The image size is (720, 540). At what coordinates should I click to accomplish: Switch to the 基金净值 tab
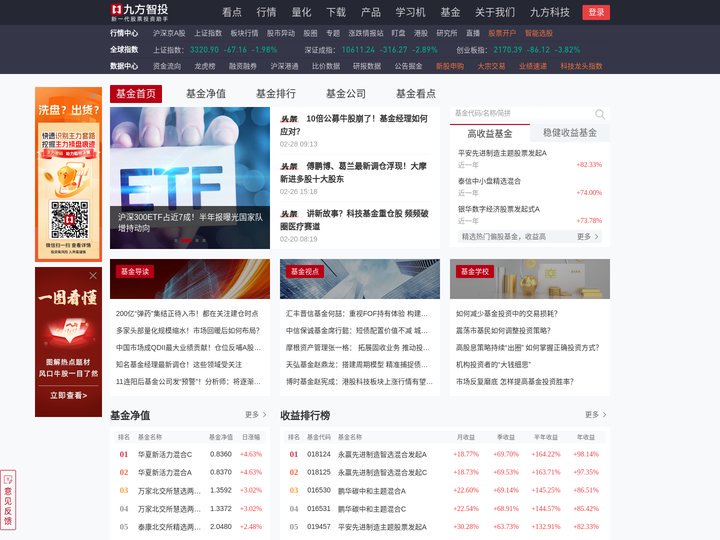[206, 94]
